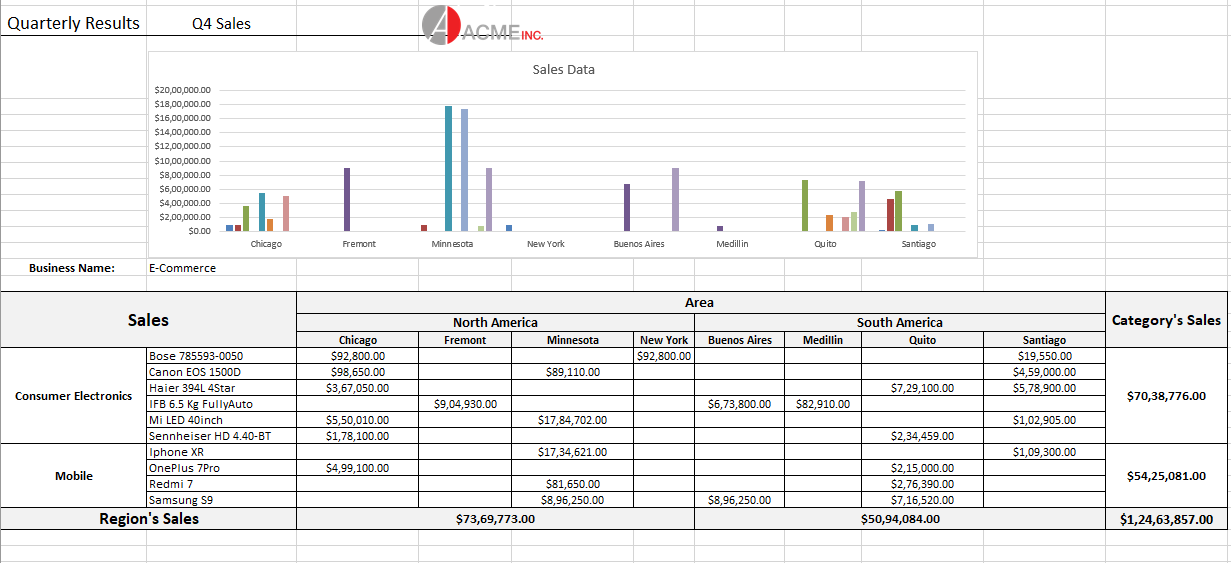Screen dimensions: 1231x563
Task: Select the Mi LED 40inch product cell
Action: [x=222, y=420]
